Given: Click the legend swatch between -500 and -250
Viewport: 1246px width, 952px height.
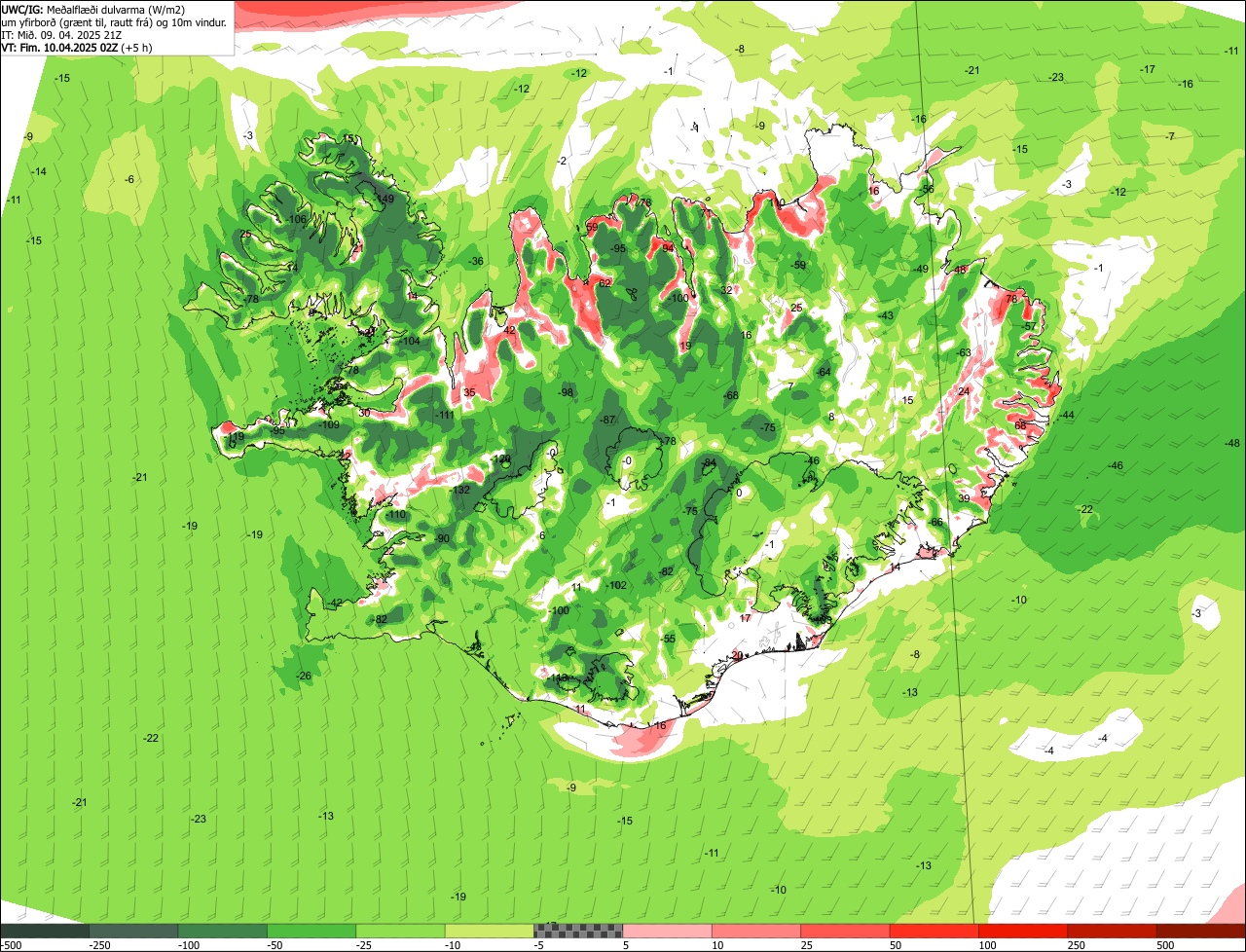Looking at the screenshot, I should tap(45, 931).
